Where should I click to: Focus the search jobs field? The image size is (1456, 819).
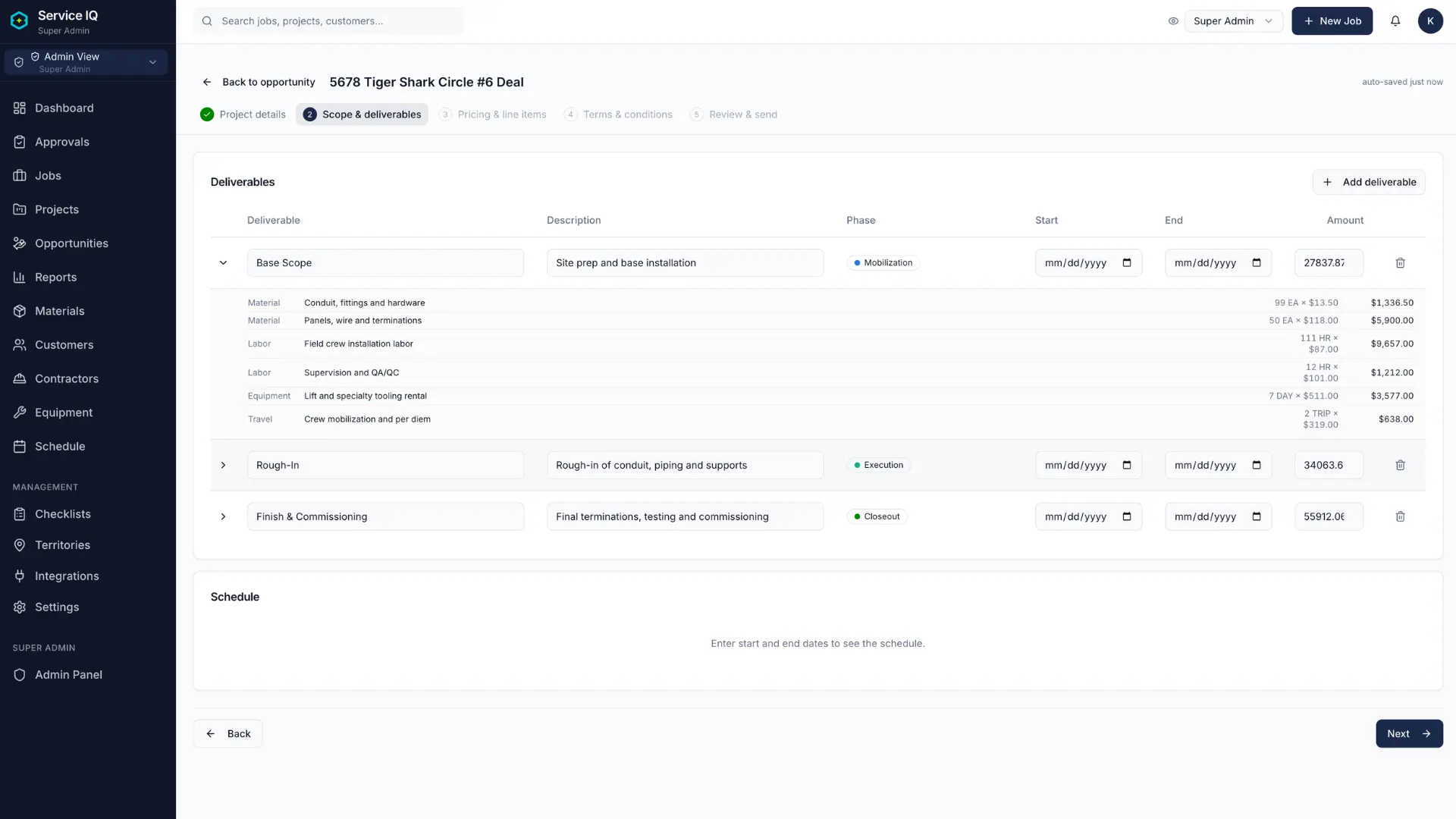tap(328, 21)
